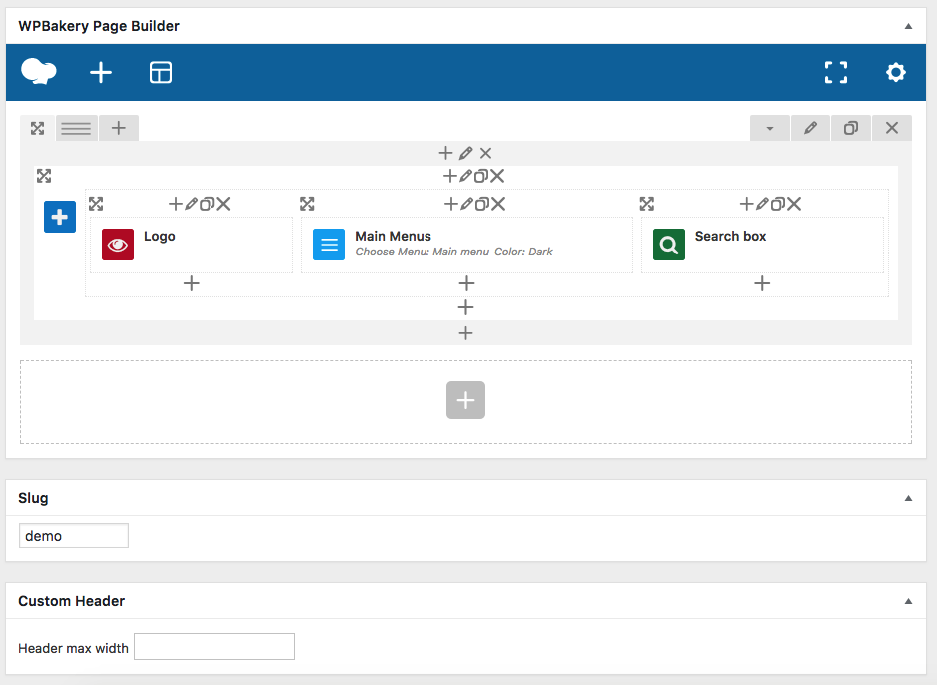Delete the Logo column
The width and height of the screenshot is (937, 685).
(223, 204)
